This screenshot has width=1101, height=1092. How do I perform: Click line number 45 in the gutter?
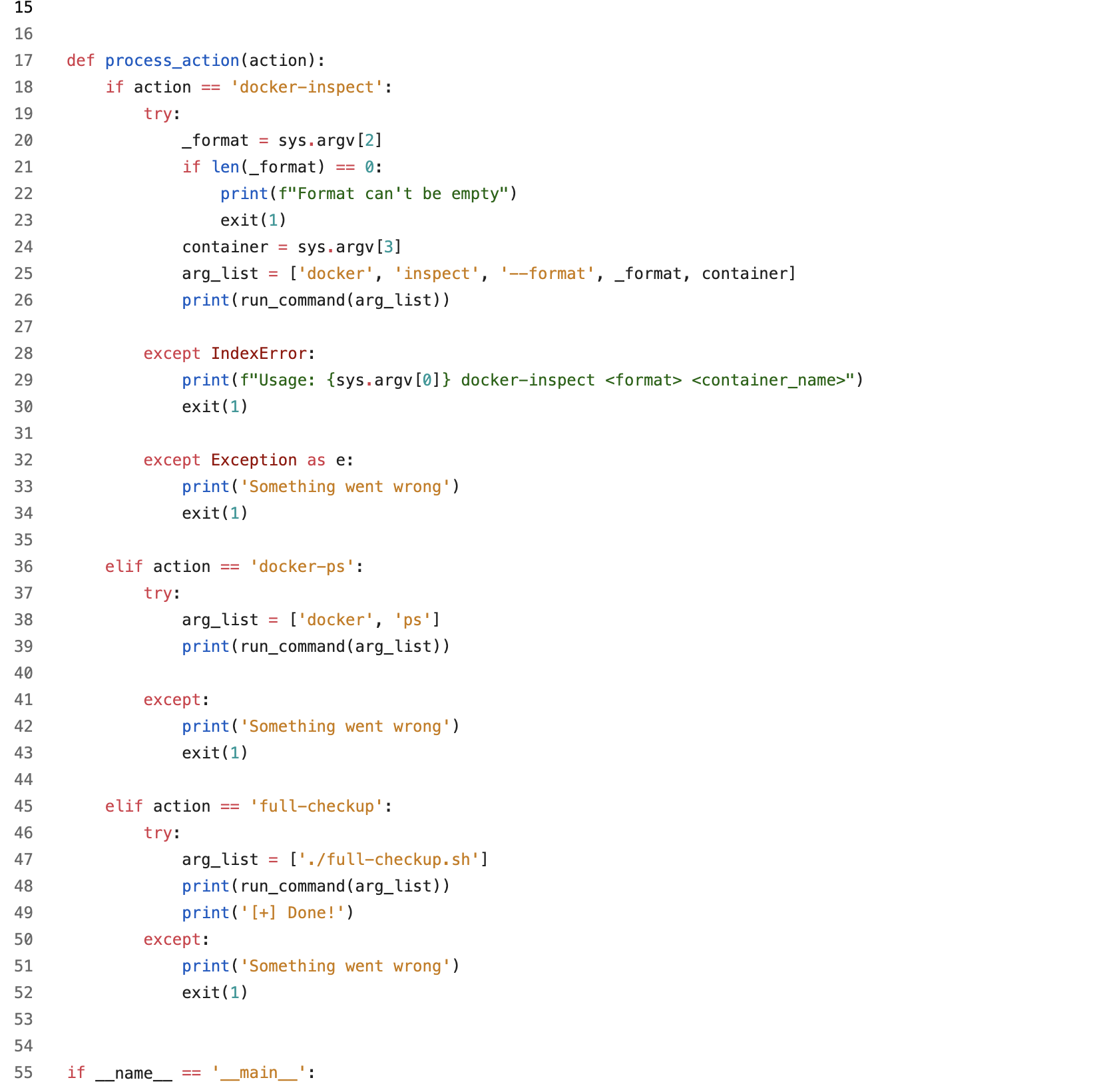[23, 806]
